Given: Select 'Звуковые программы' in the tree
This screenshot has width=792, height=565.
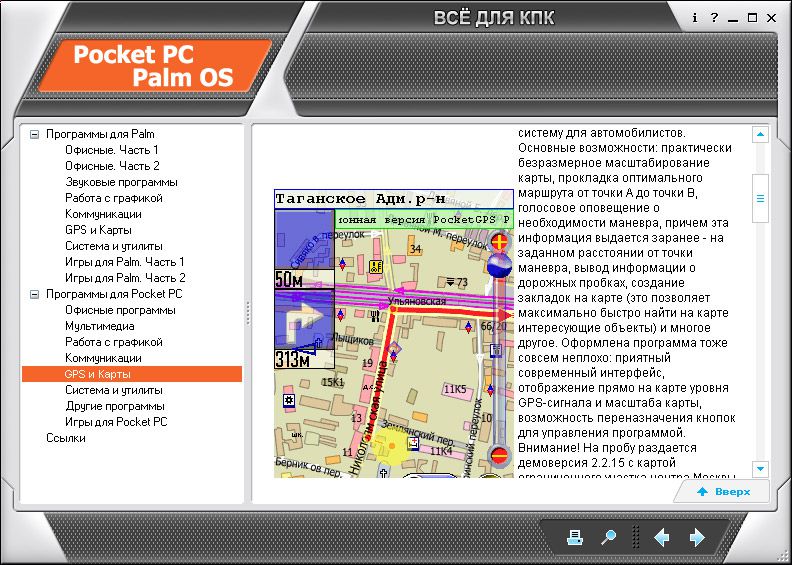Looking at the screenshot, I should [121, 182].
